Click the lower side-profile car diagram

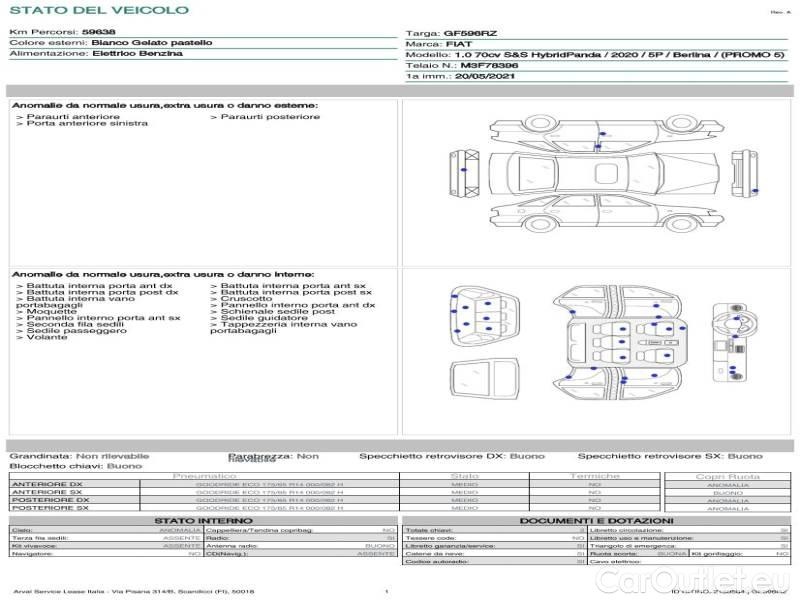(x=597, y=212)
